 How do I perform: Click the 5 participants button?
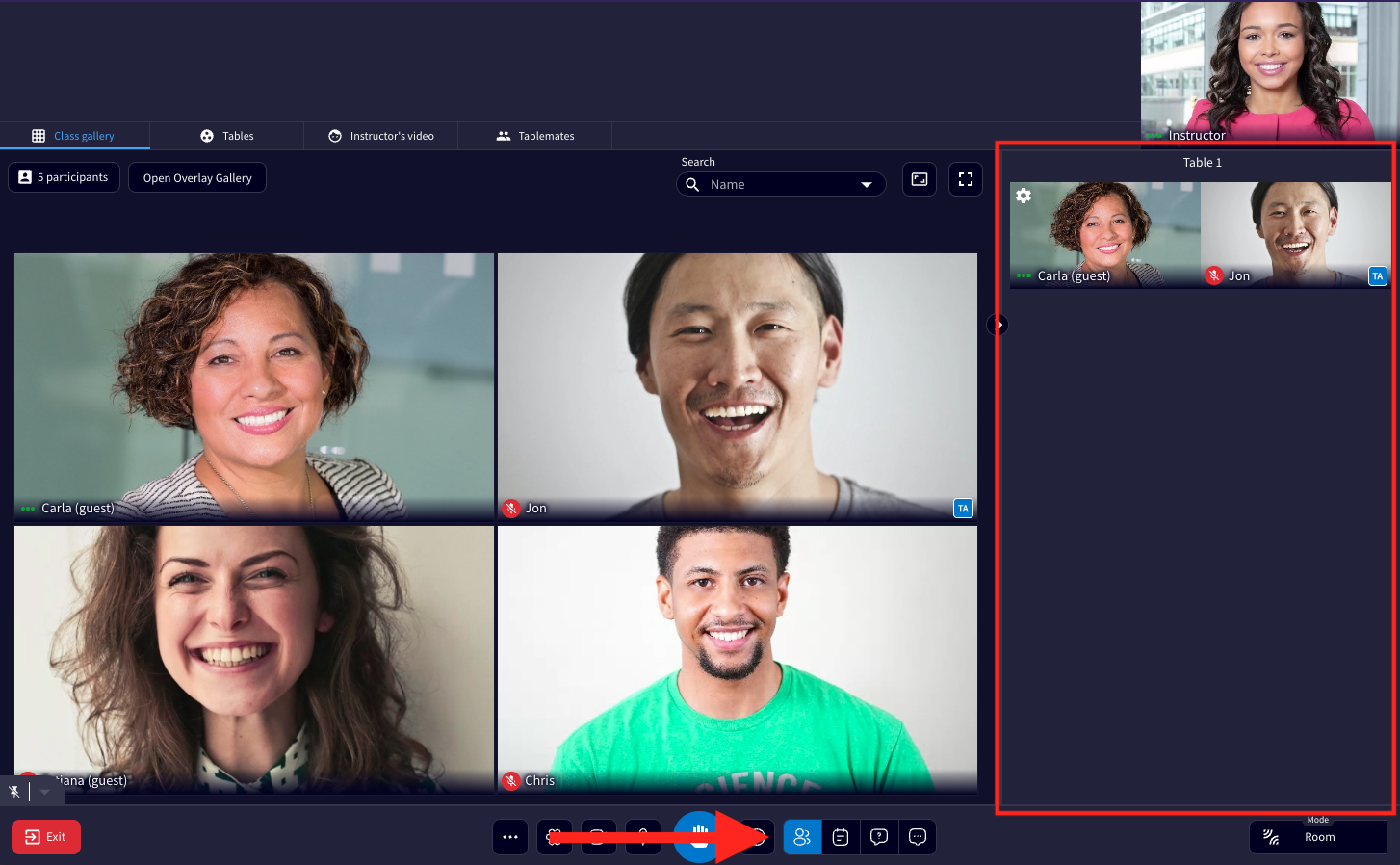coord(65,177)
